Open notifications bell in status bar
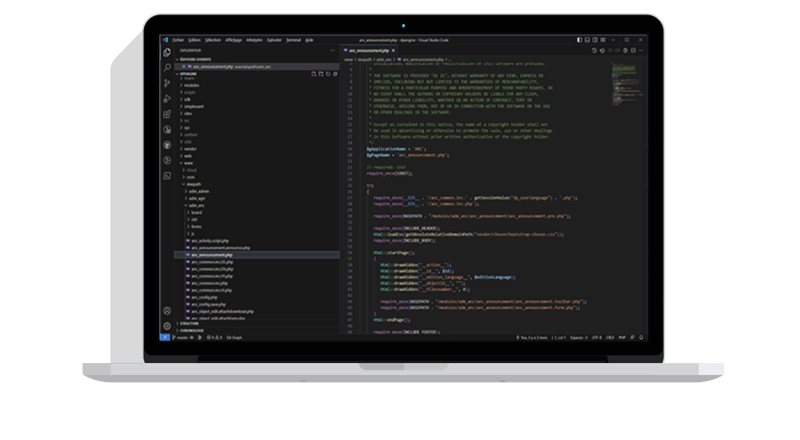 641,337
